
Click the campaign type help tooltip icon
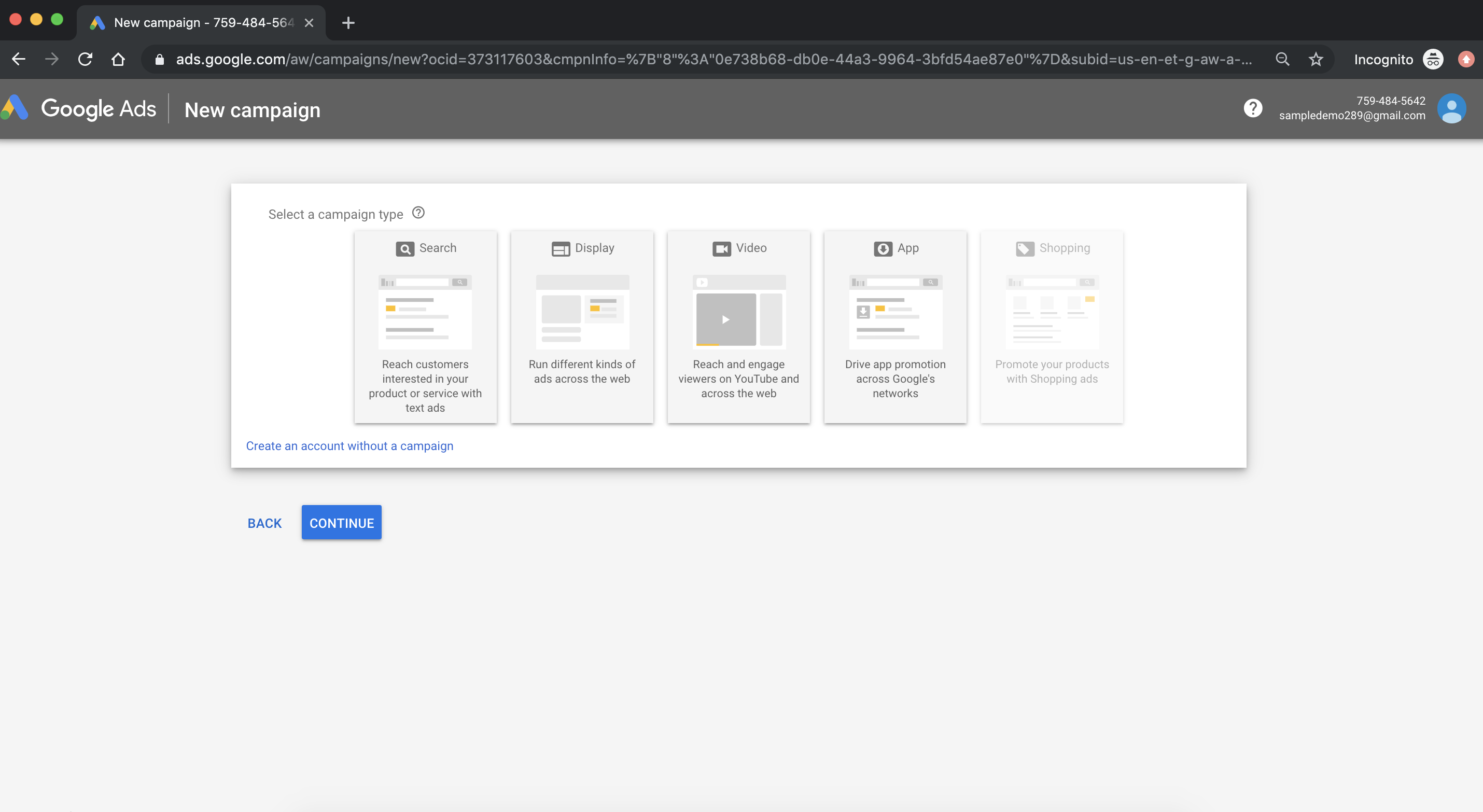point(418,213)
